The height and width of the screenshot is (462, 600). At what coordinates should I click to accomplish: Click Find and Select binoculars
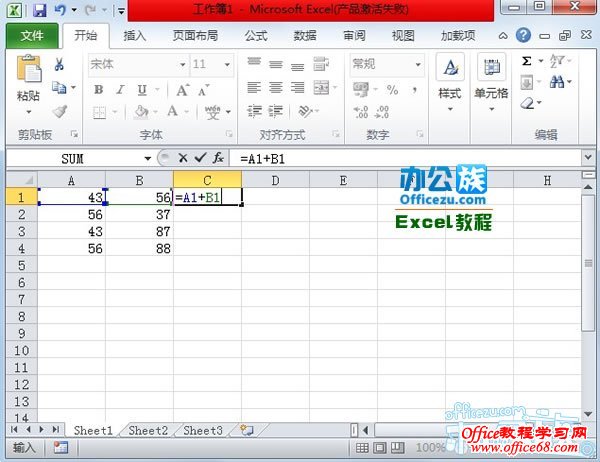(557, 82)
